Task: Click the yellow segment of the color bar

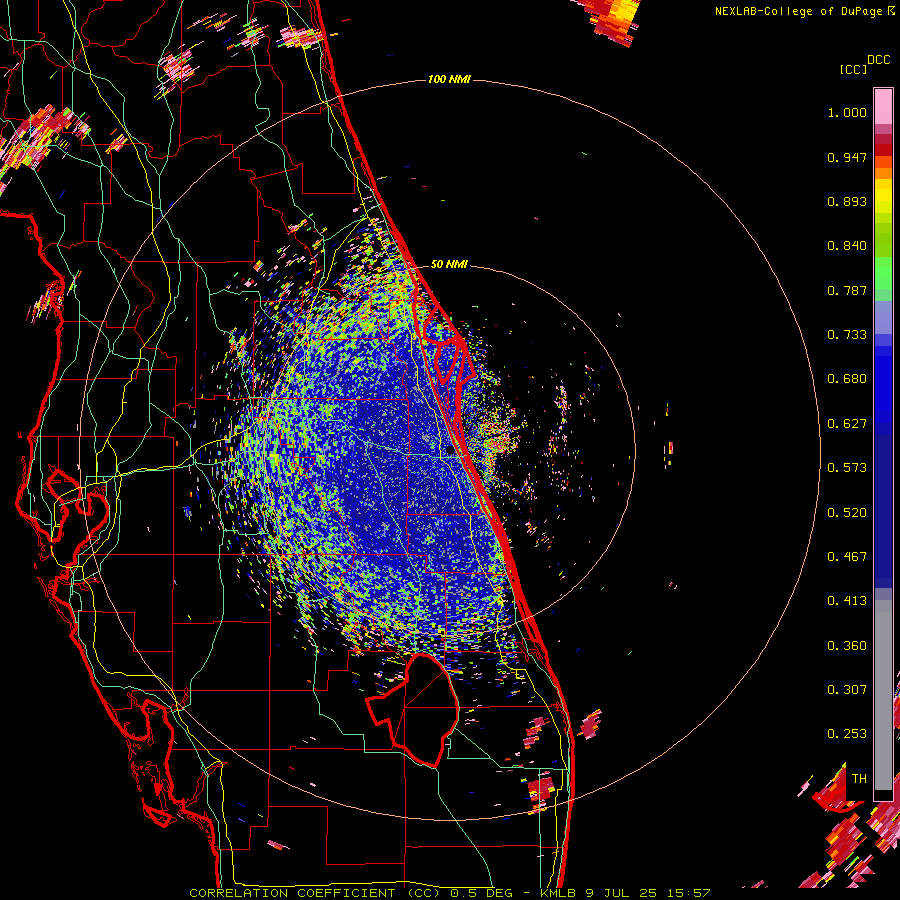Action: click(883, 196)
